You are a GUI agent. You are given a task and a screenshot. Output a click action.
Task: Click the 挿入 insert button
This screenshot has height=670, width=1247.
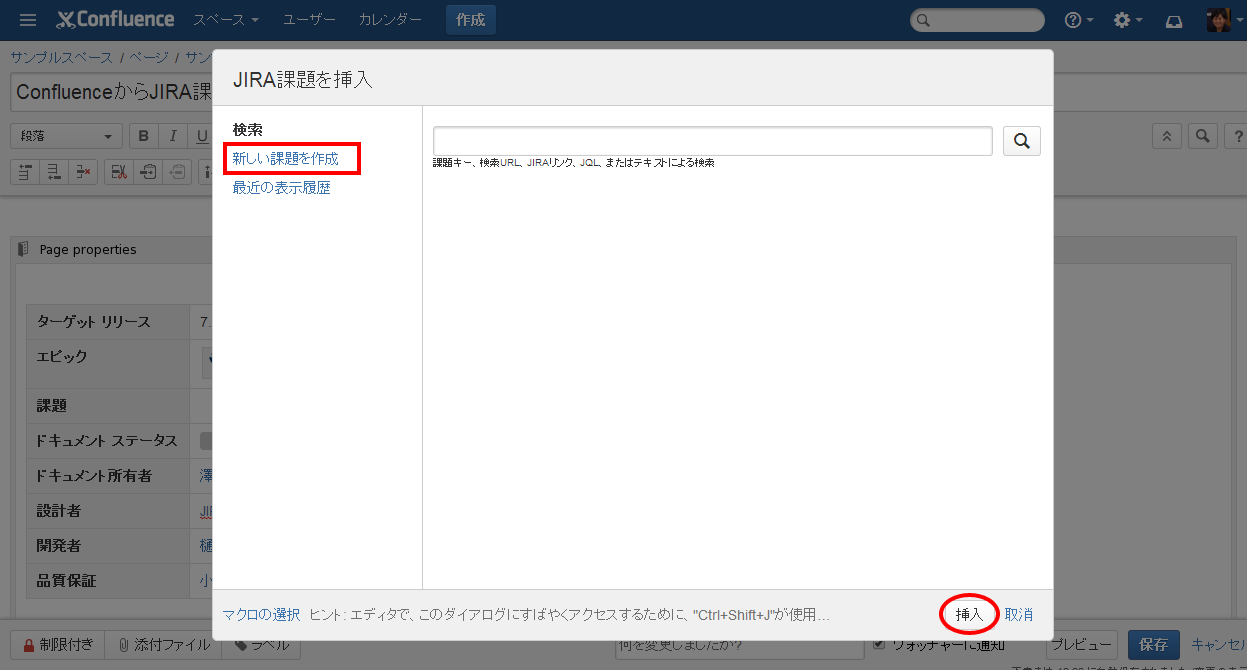(969, 614)
